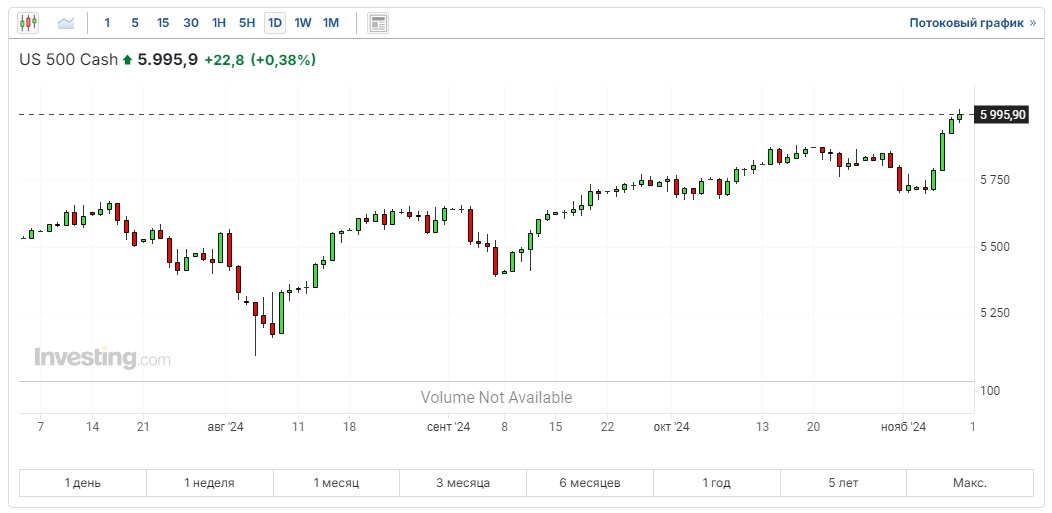Image resolution: width=1052 pixels, height=513 pixels.
Task: Show the 1 год range
Action: coord(717,483)
